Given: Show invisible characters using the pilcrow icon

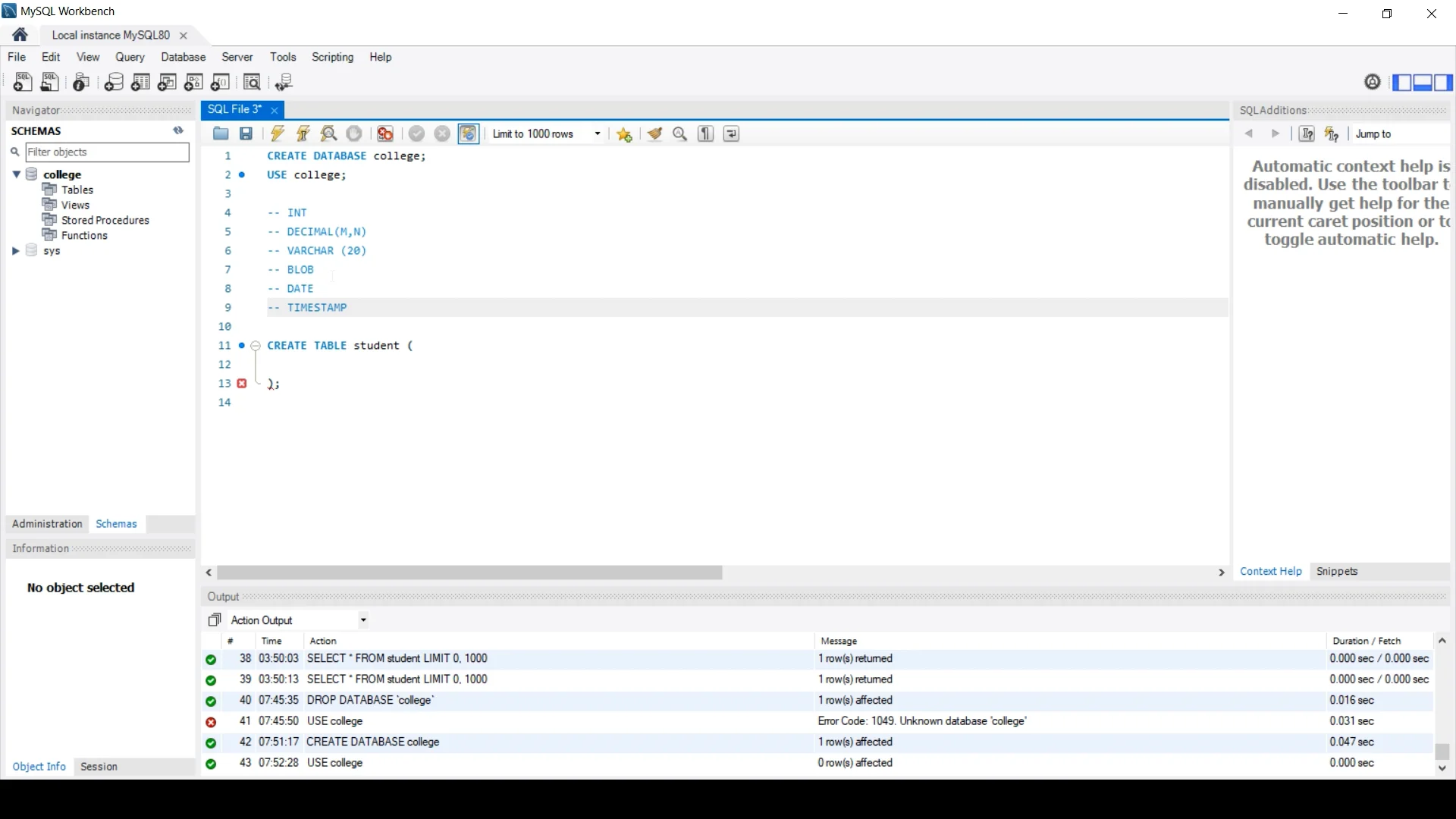Looking at the screenshot, I should (705, 133).
